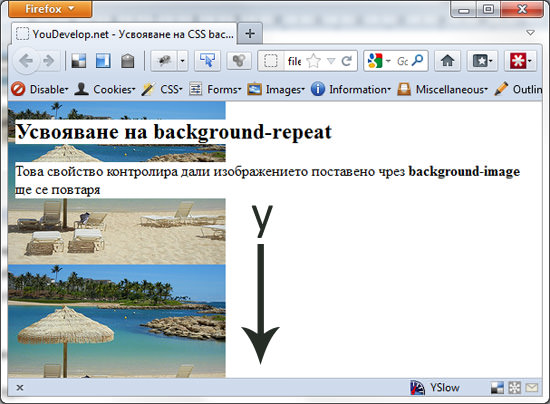This screenshot has height=404, width=550.
Task: Click the address bar URL field
Action: [x=294, y=61]
